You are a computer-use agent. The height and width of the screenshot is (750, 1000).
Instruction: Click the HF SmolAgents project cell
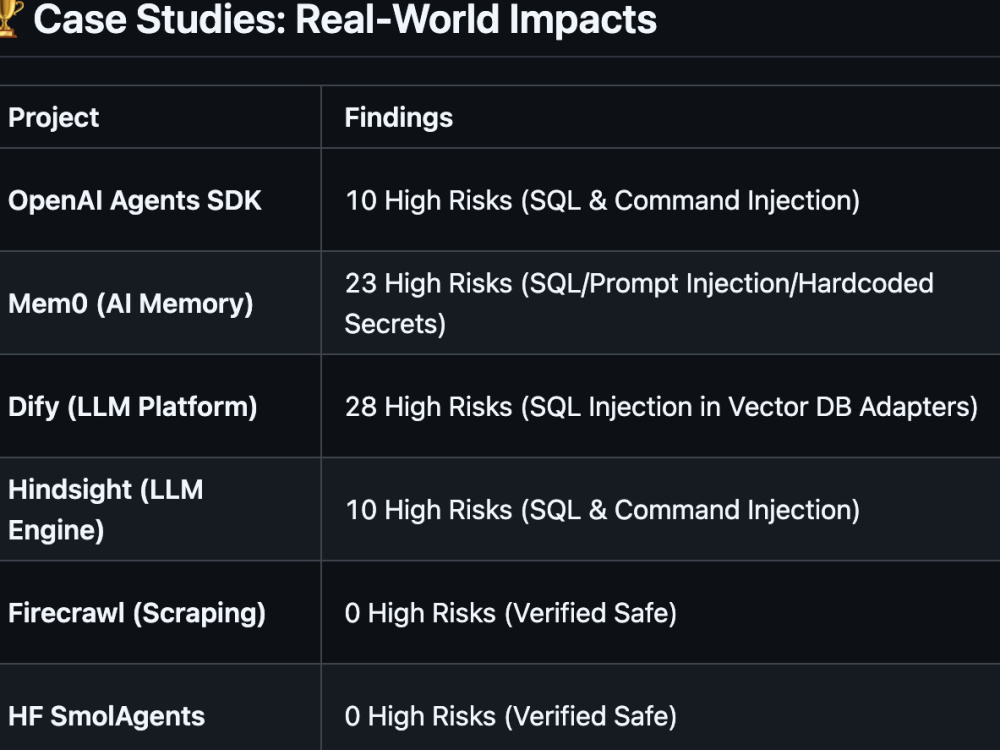click(x=107, y=716)
